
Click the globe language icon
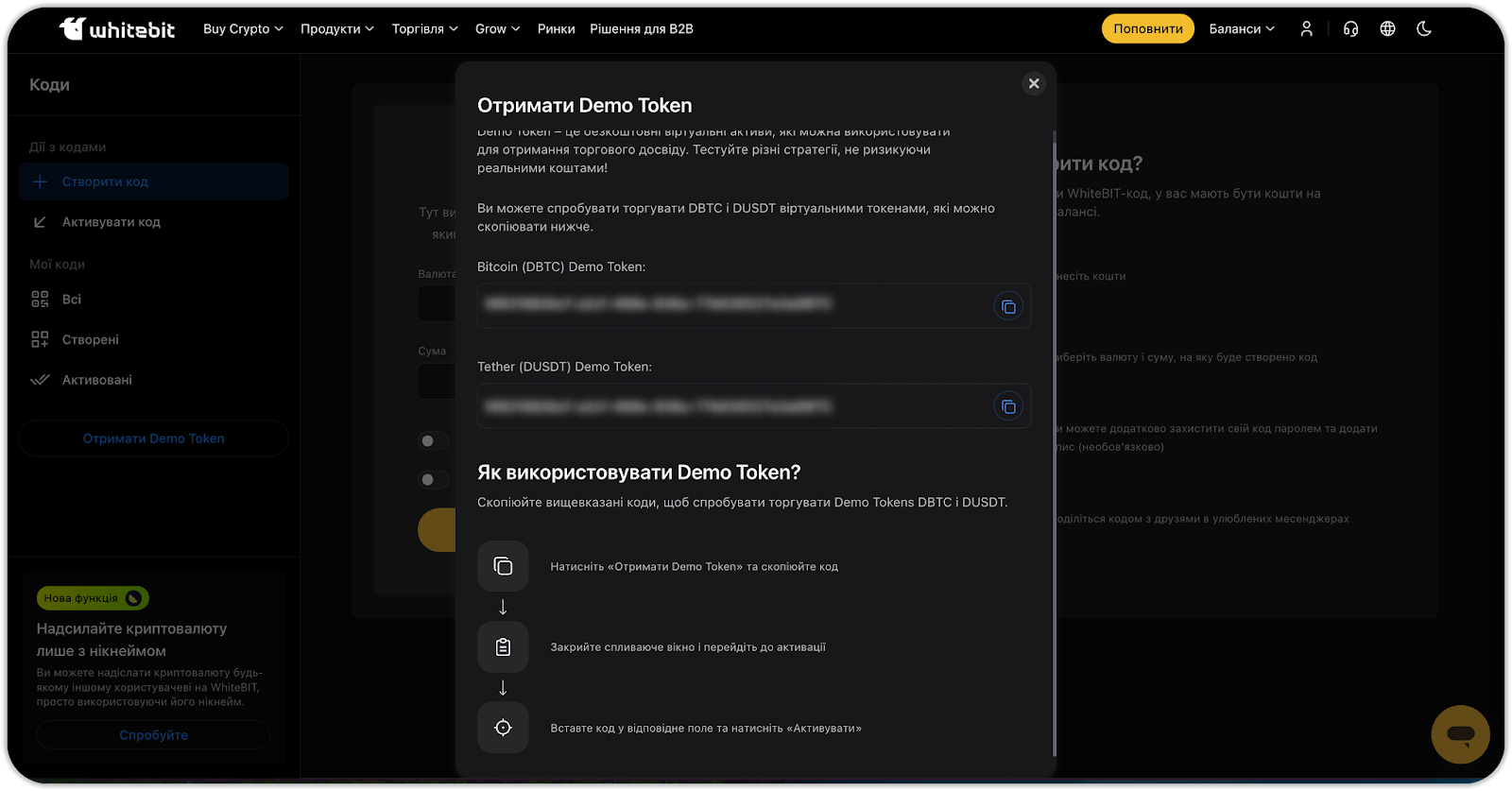pos(1387,29)
